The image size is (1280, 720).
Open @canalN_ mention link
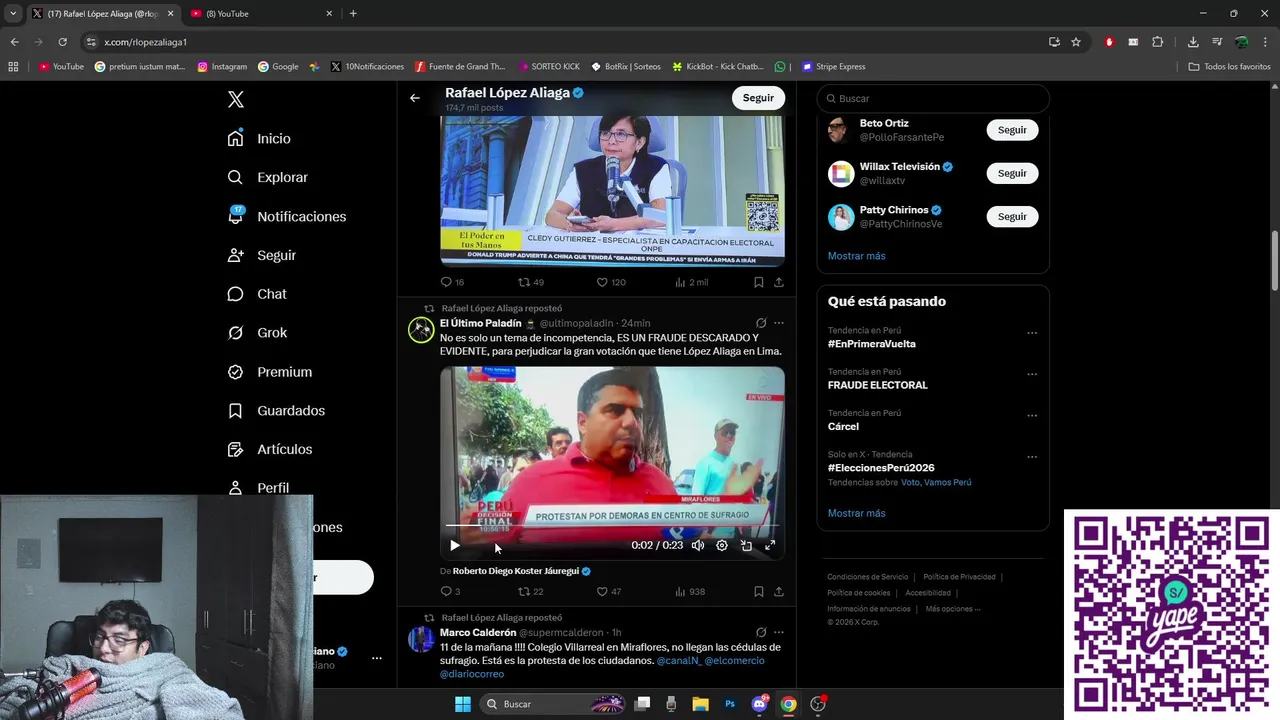[678, 661]
